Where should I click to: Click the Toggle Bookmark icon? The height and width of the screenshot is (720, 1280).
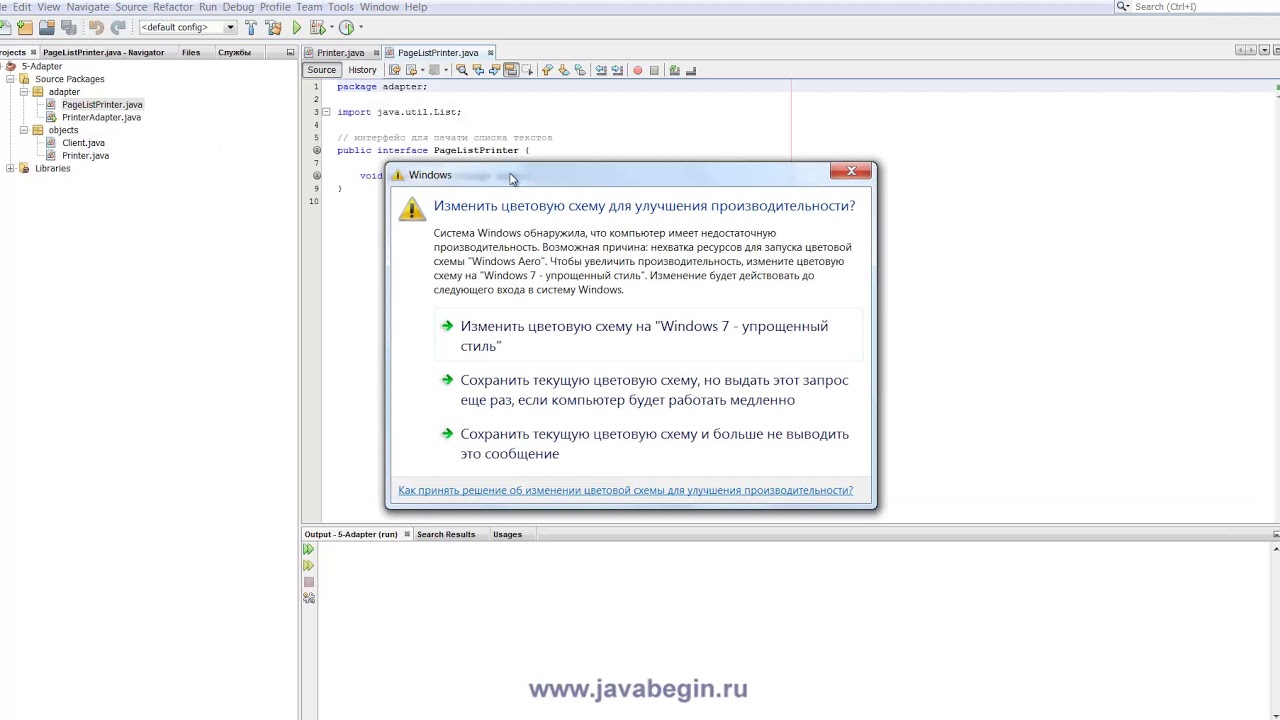click(580, 70)
